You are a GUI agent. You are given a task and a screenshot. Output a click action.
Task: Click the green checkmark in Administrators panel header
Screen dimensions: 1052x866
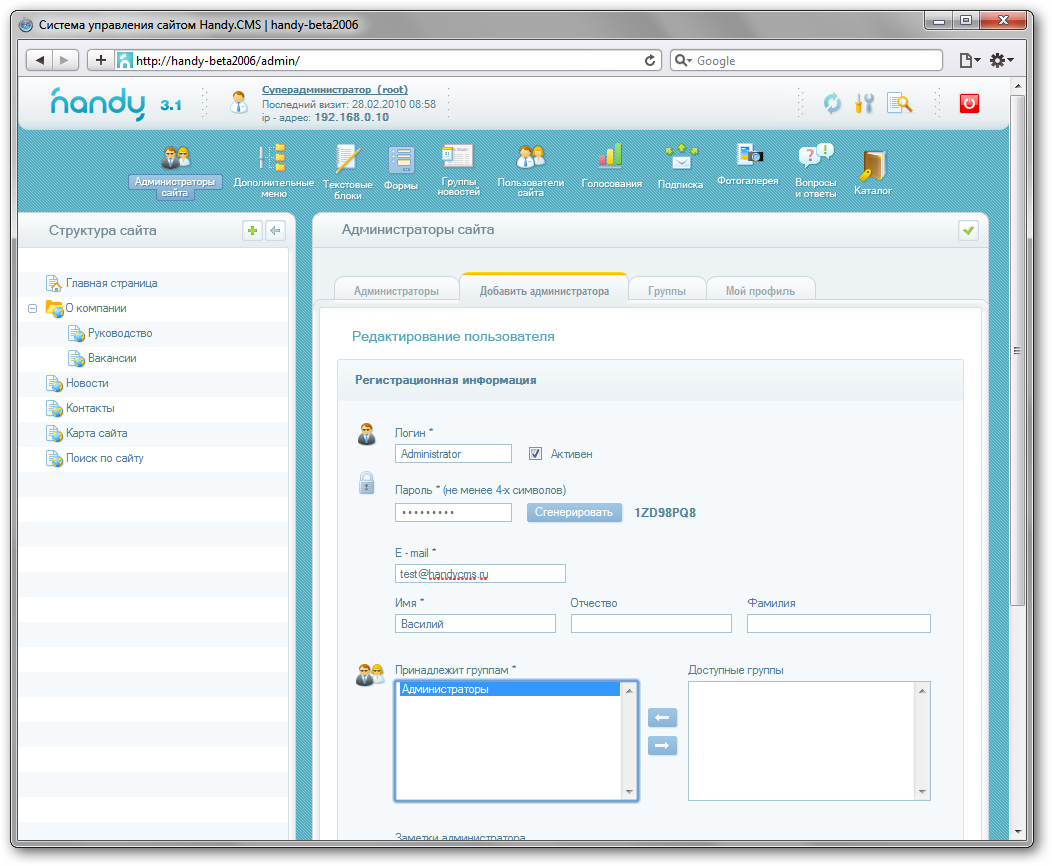click(x=968, y=231)
